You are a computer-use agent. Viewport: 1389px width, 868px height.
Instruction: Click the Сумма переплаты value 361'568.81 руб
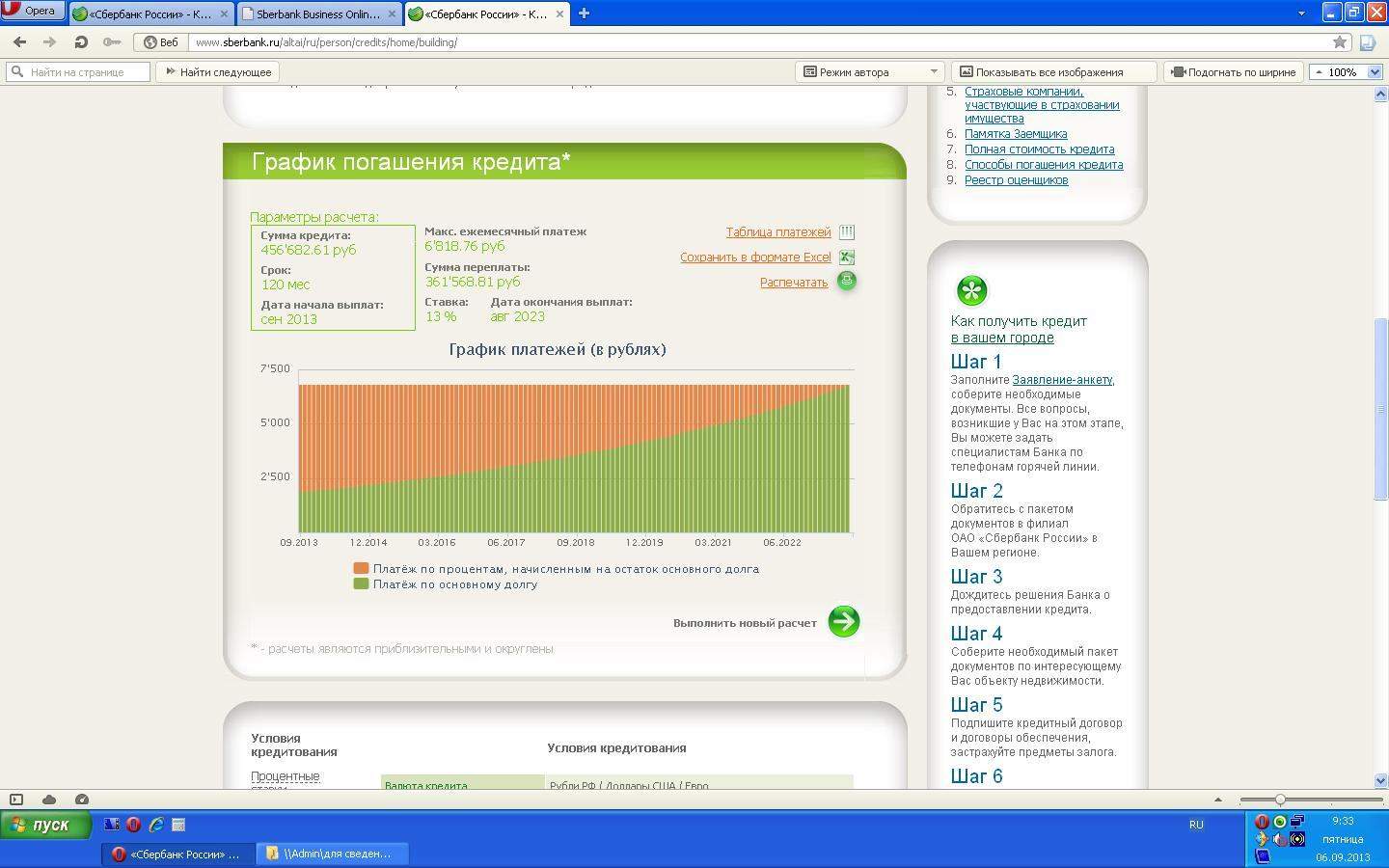coord(473,282)
